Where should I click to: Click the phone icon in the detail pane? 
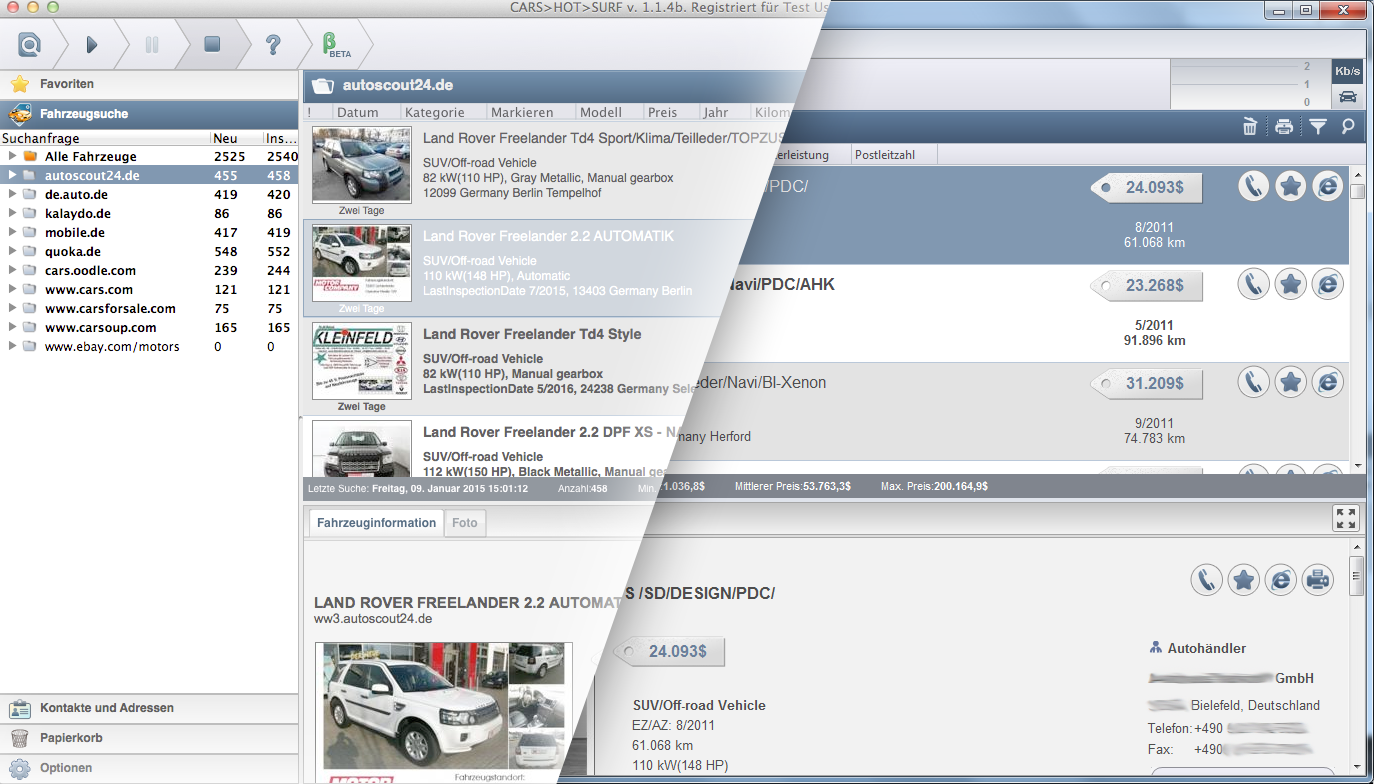click(1208, 579)
